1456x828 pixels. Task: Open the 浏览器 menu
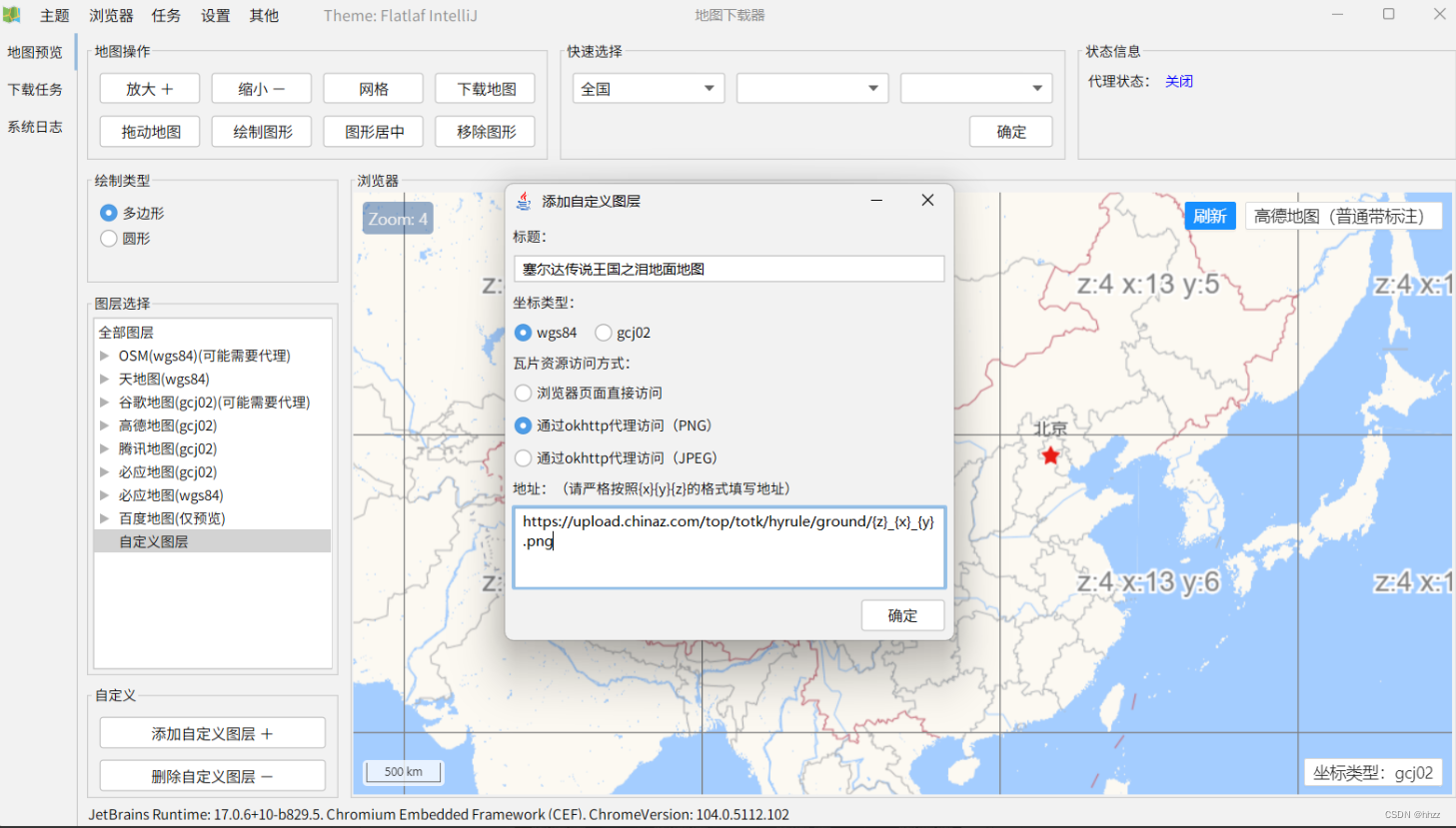(111, 16)
